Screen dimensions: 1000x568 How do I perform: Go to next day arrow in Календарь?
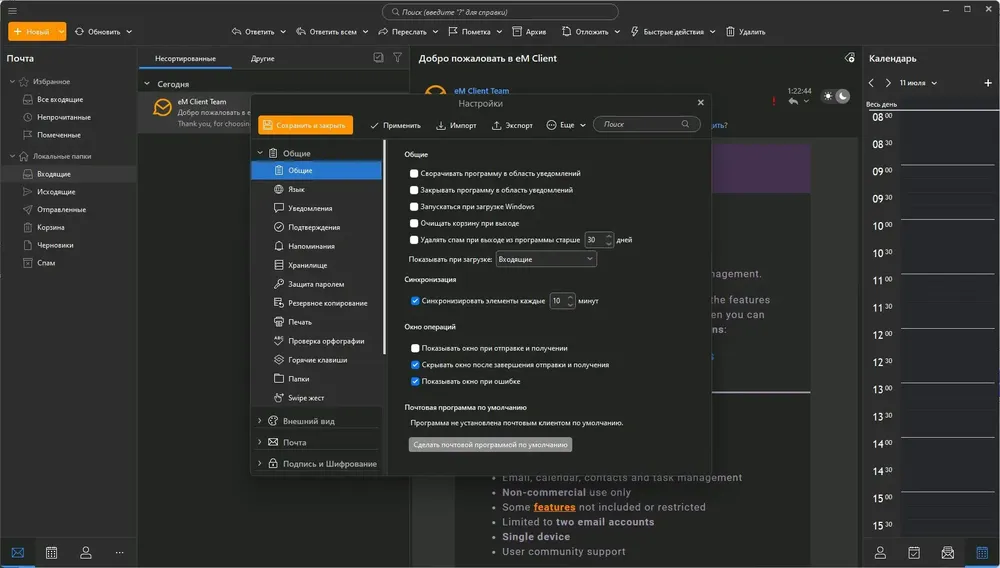(888, 83)
